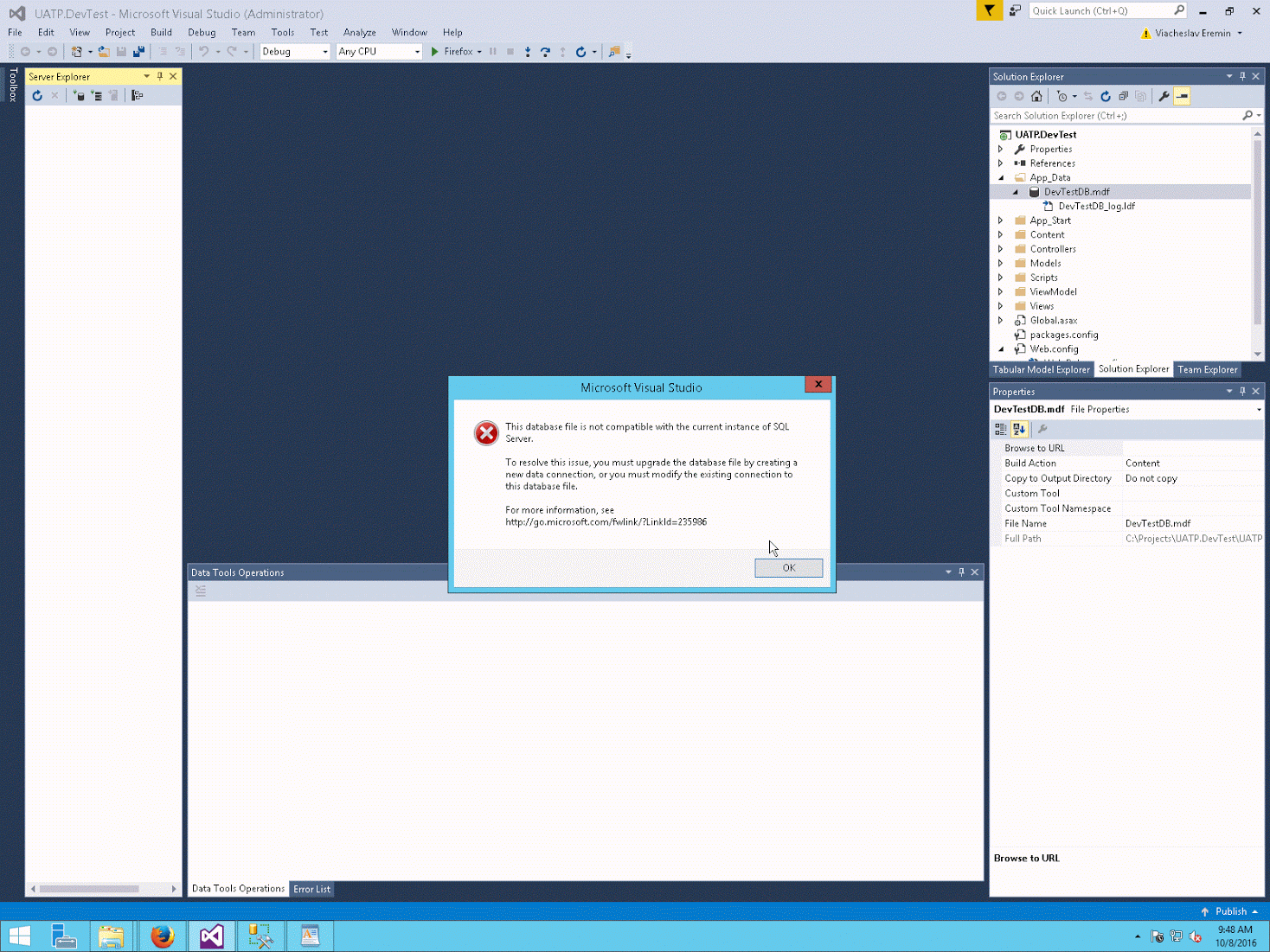Image resolution: width=1270 pixels, height=952 pixels.
Task: Open the Firefox browser target dropdown arrow
Action: [x=479, y=52]
